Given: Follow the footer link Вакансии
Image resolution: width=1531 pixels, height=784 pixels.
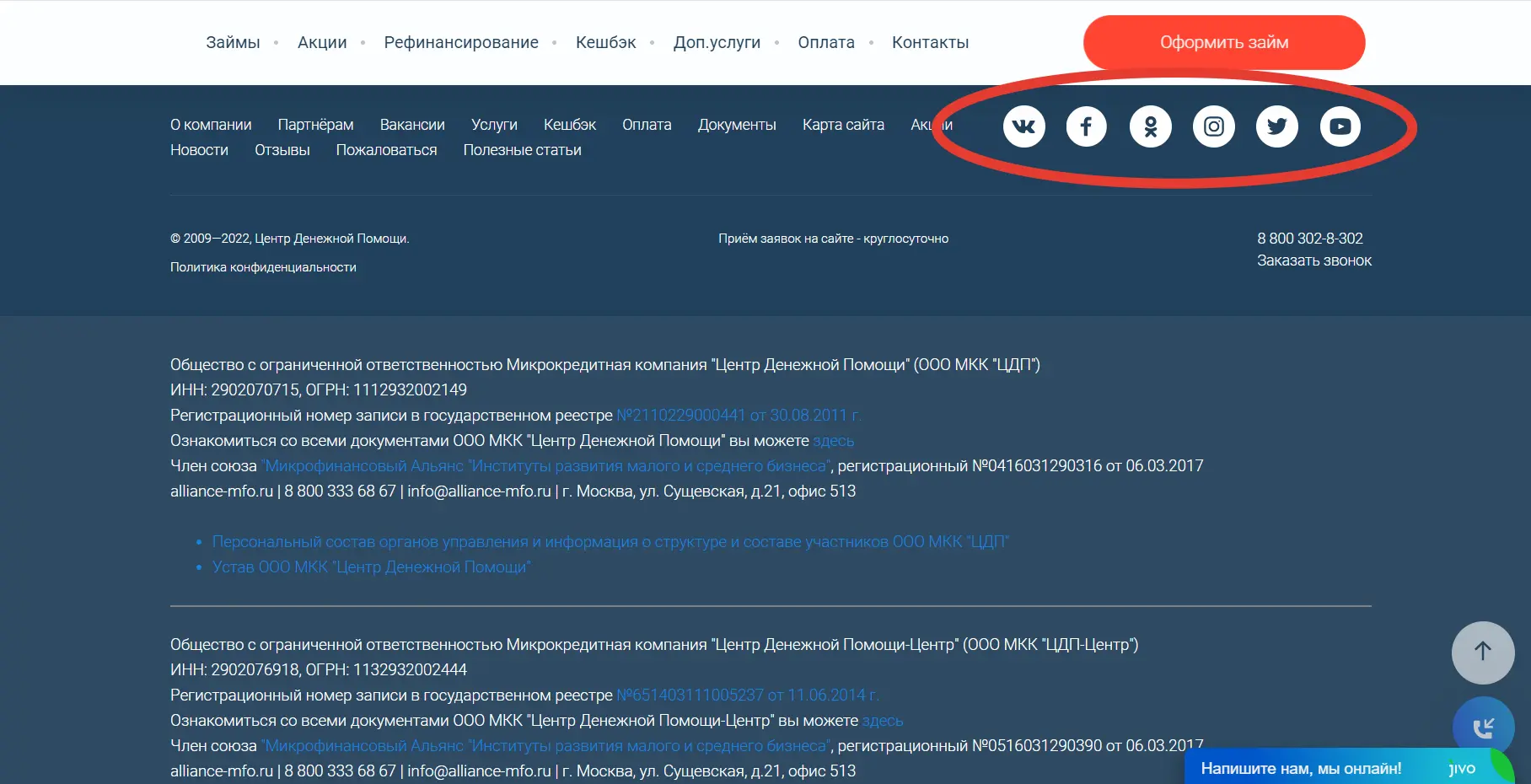Looking at the screenshot, I should tap(412, 125).
